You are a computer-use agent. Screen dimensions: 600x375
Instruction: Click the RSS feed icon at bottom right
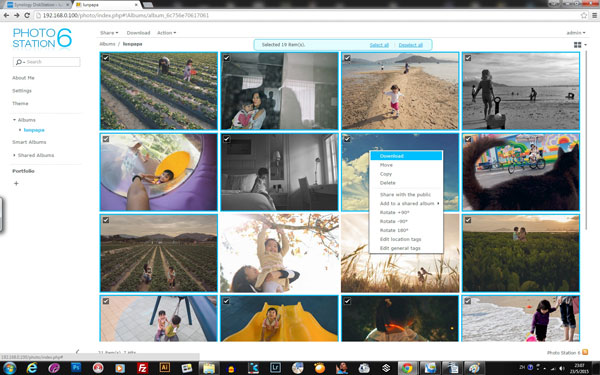coord(585,352)
